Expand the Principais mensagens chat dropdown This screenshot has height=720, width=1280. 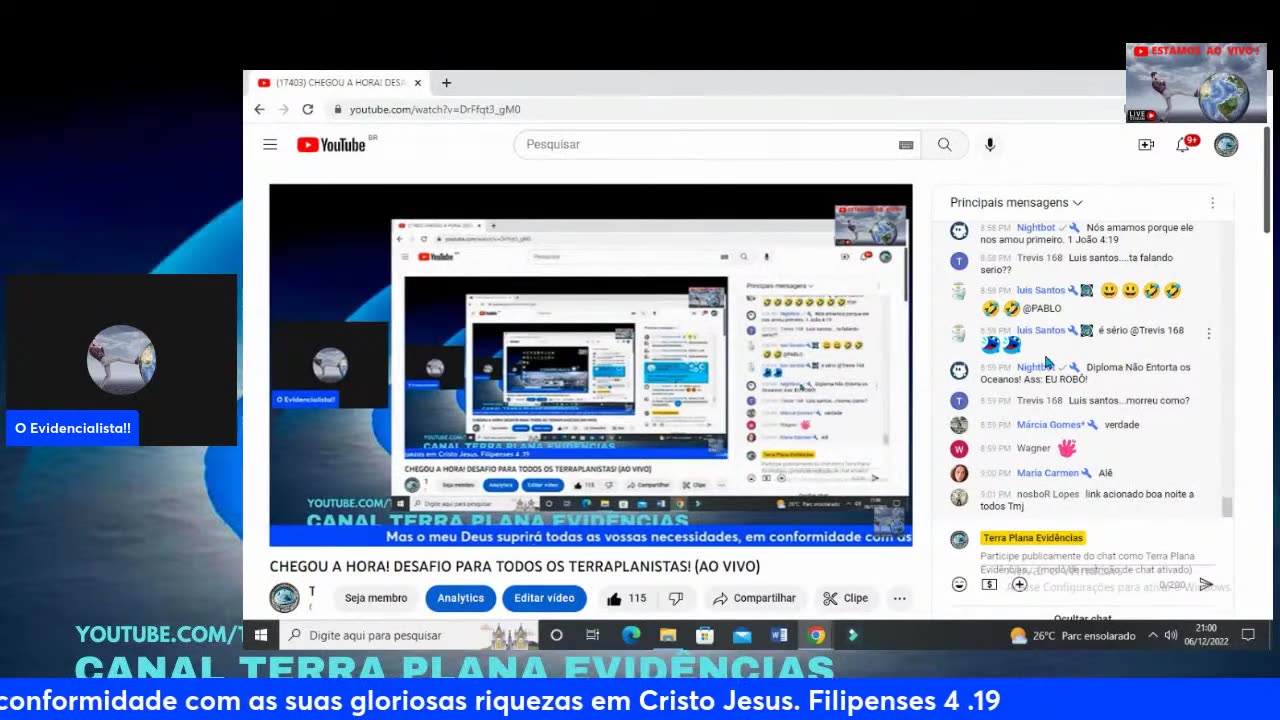pos(1016,202)
